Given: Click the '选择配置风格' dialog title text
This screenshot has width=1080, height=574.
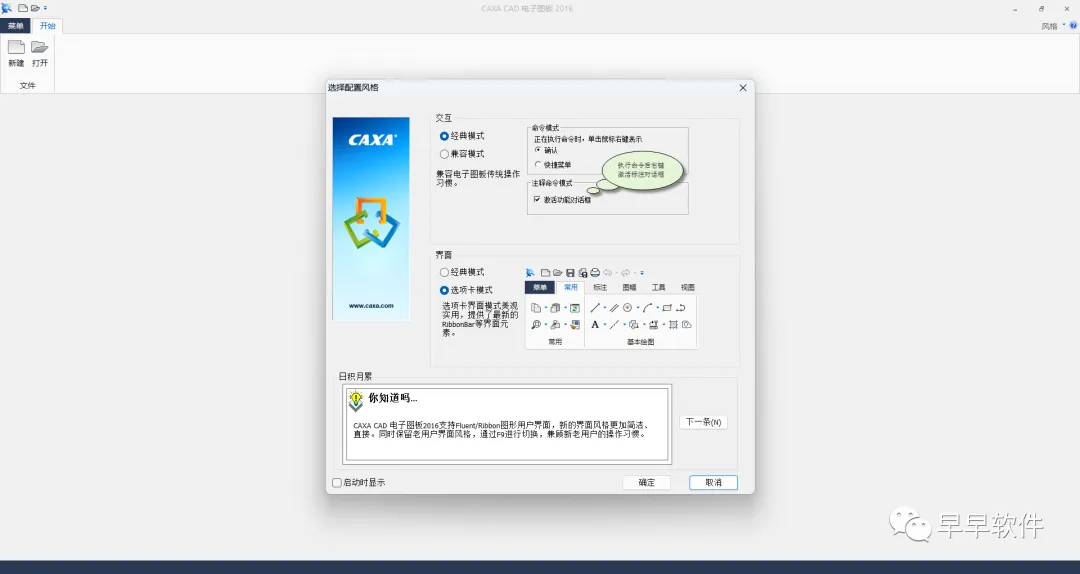Looking at the screenshot, I should tap(353, 88).
